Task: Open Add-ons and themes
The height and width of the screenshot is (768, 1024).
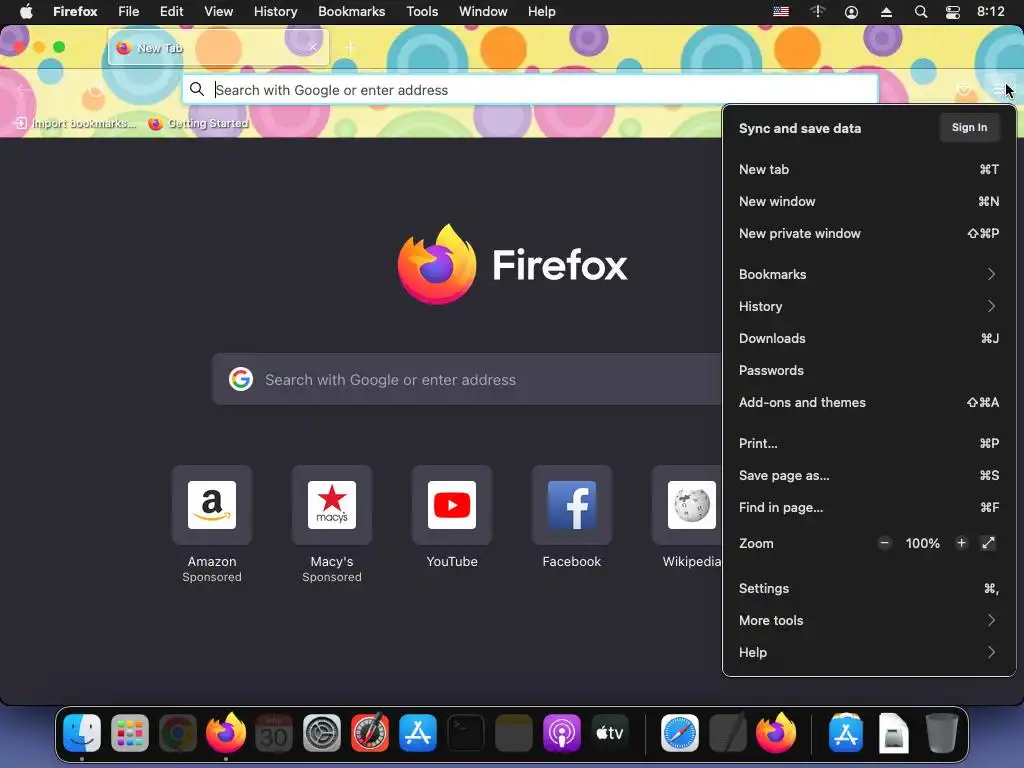Action: tap(869, 402)
